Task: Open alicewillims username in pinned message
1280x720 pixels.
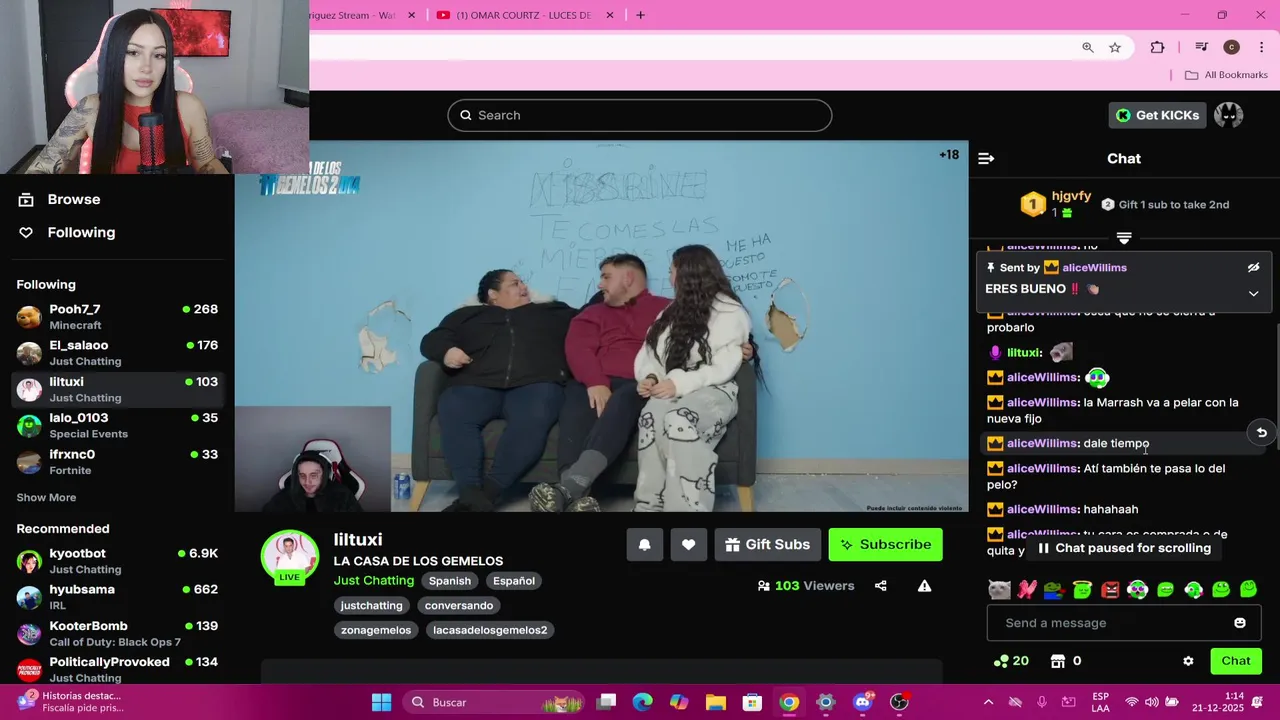Action: 1094,268
